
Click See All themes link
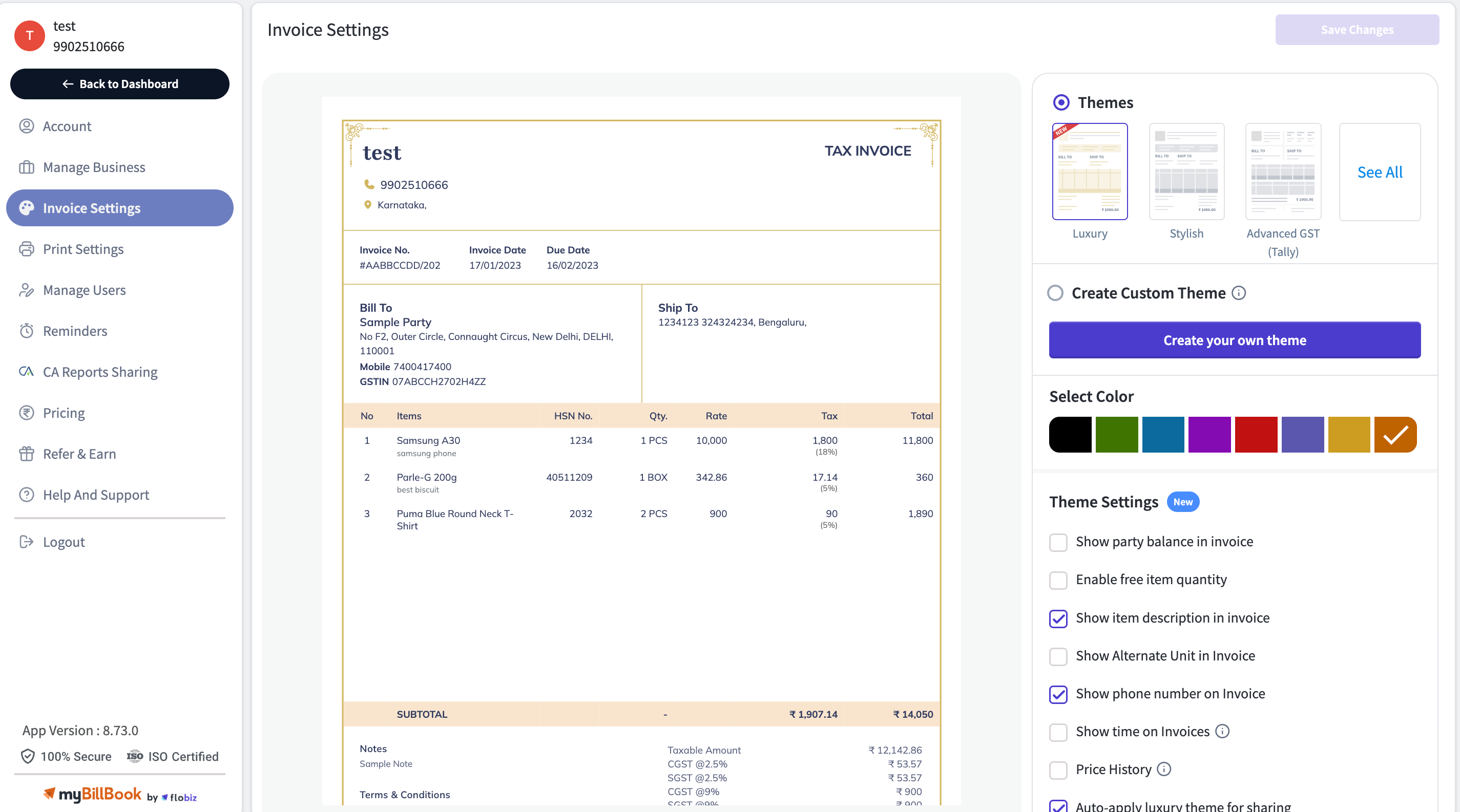1380,172
